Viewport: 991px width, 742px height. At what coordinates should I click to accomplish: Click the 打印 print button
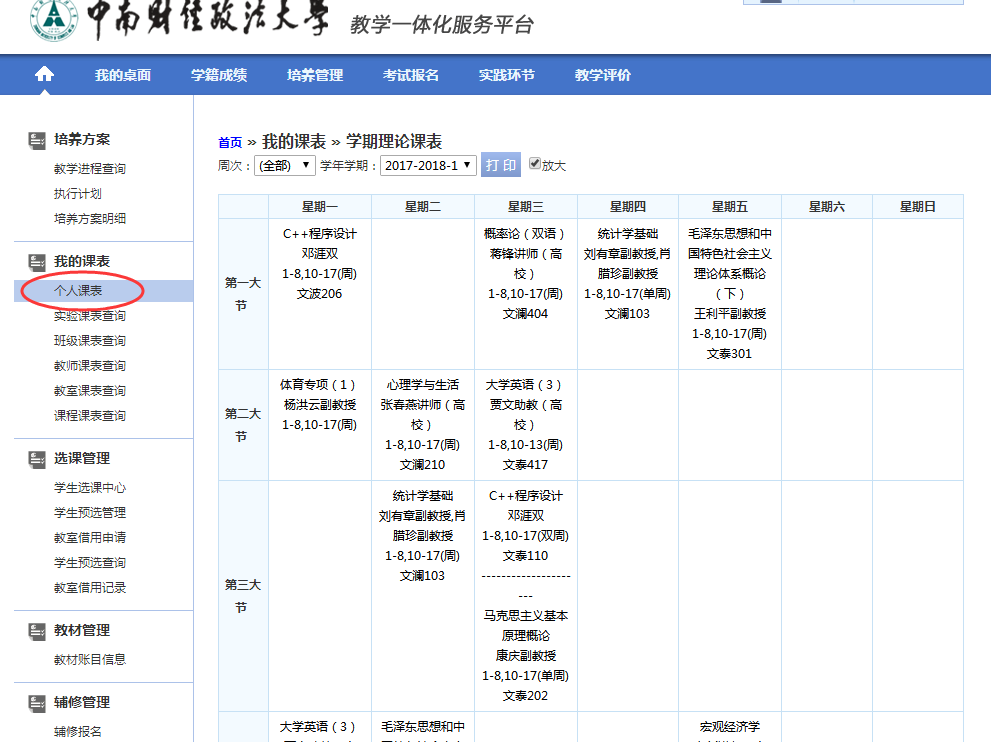pos(501,165)
